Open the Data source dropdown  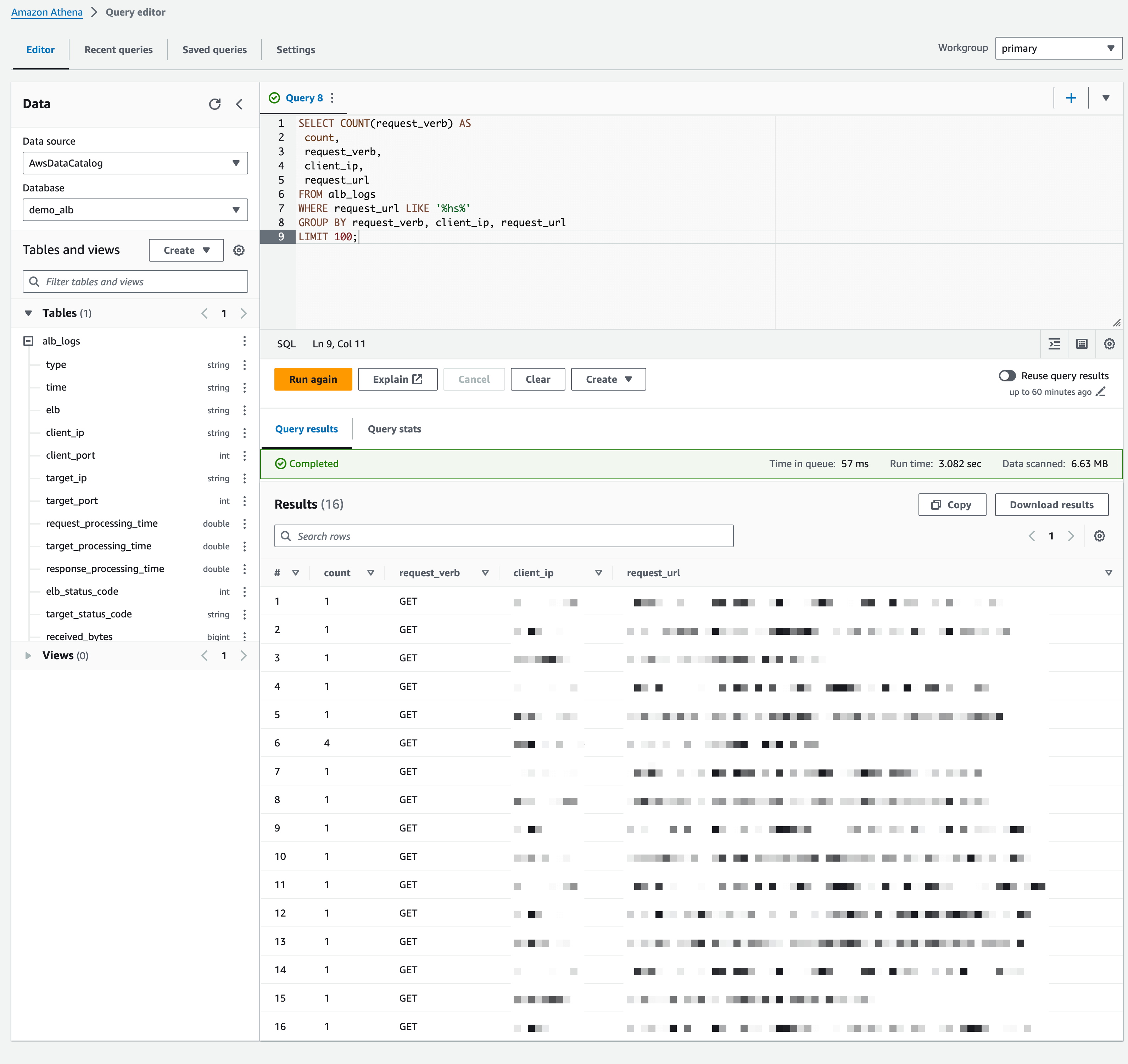pos(135,163)
